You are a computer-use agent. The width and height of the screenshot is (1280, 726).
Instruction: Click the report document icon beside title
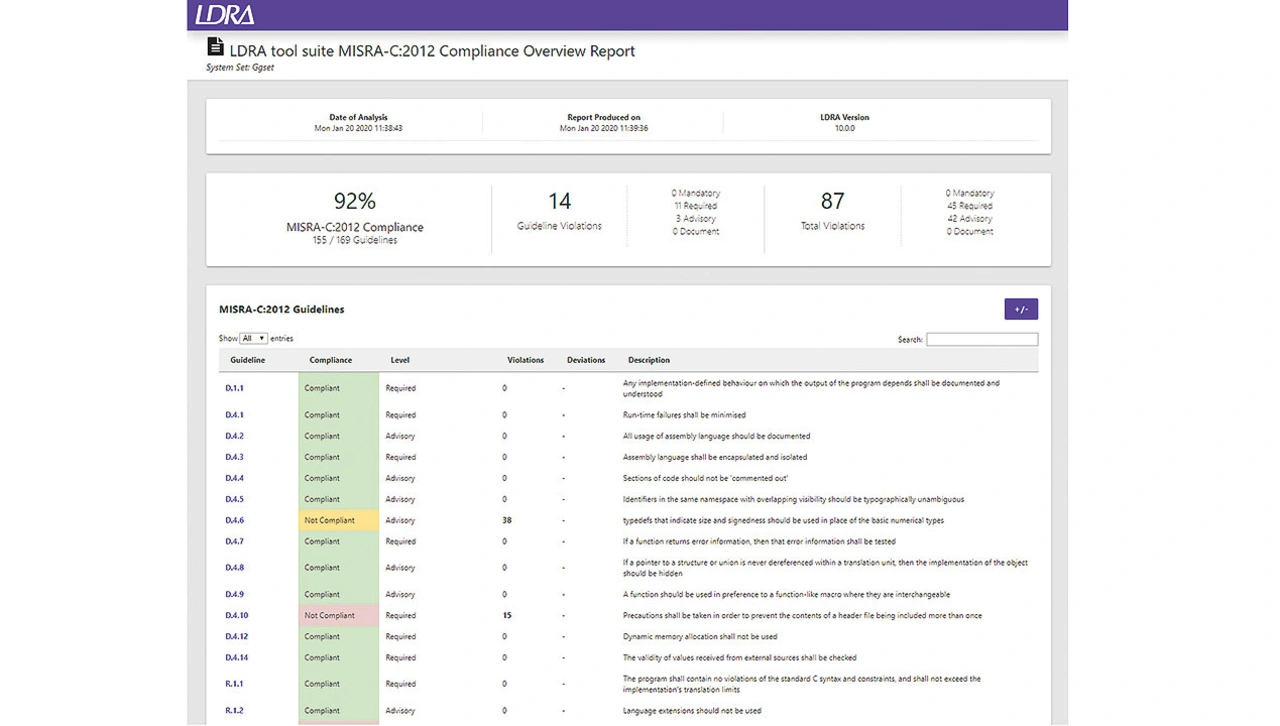[x=215, y=47]
